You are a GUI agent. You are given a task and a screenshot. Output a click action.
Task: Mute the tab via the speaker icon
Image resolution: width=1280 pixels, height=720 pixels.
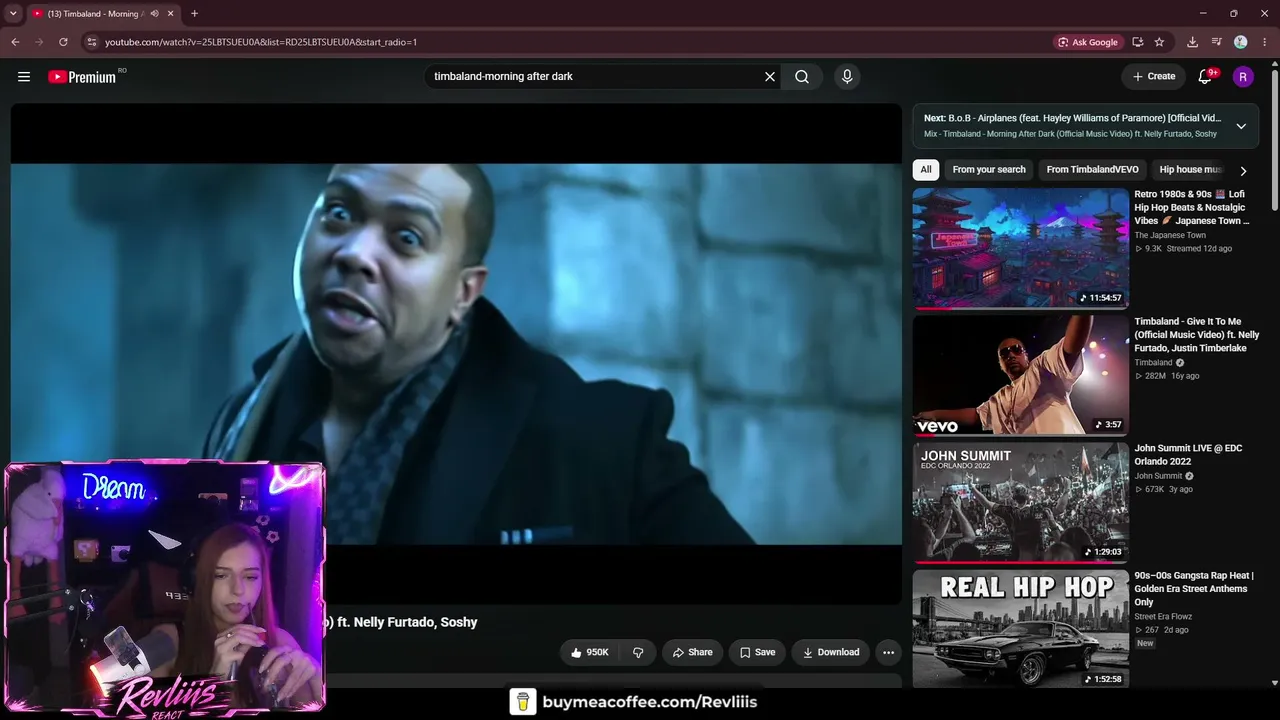(154, 14)
